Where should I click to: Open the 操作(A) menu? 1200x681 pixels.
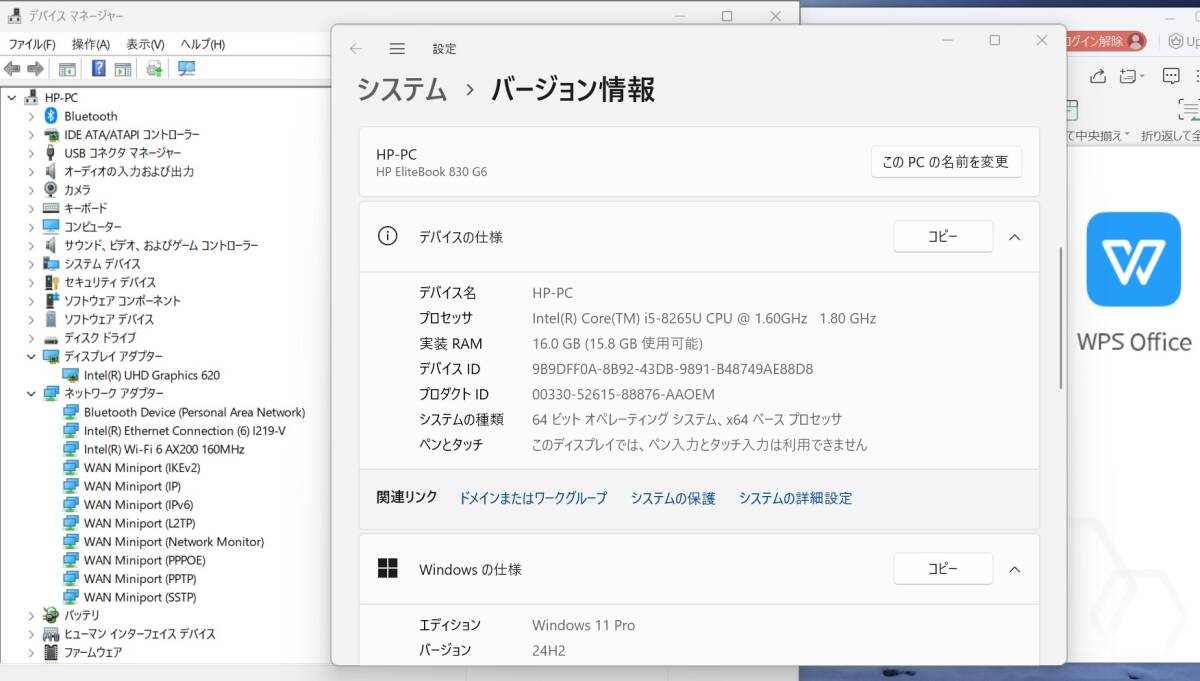click(x=91, y=44)
